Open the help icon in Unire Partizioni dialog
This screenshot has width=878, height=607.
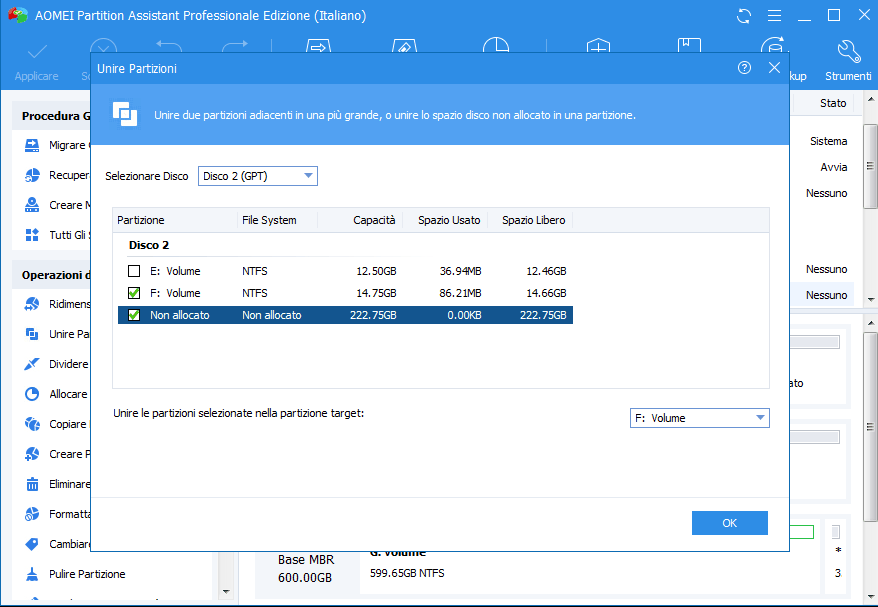coord(744,68)
